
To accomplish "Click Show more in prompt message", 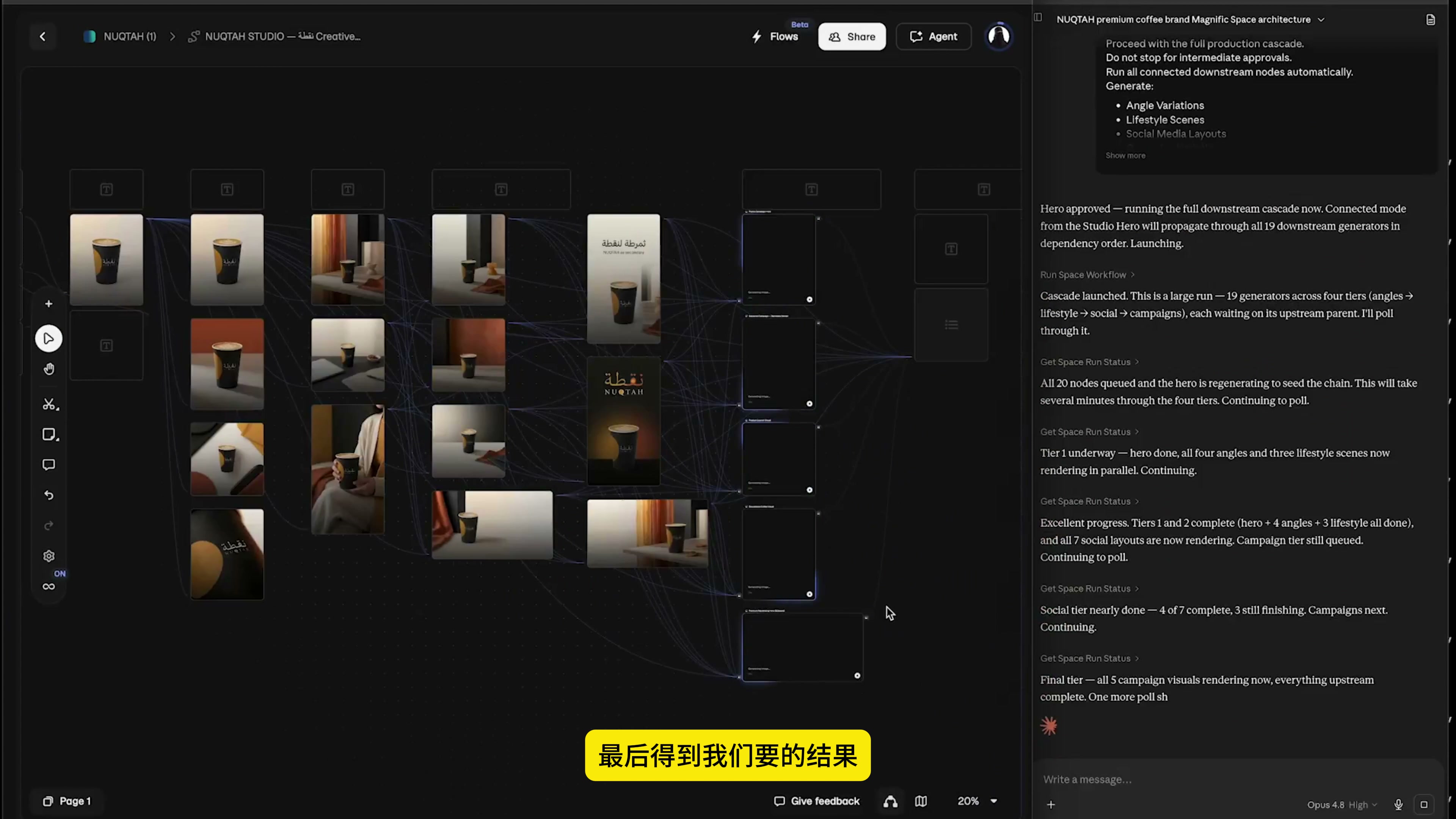I will click(x=1125, y=155).
